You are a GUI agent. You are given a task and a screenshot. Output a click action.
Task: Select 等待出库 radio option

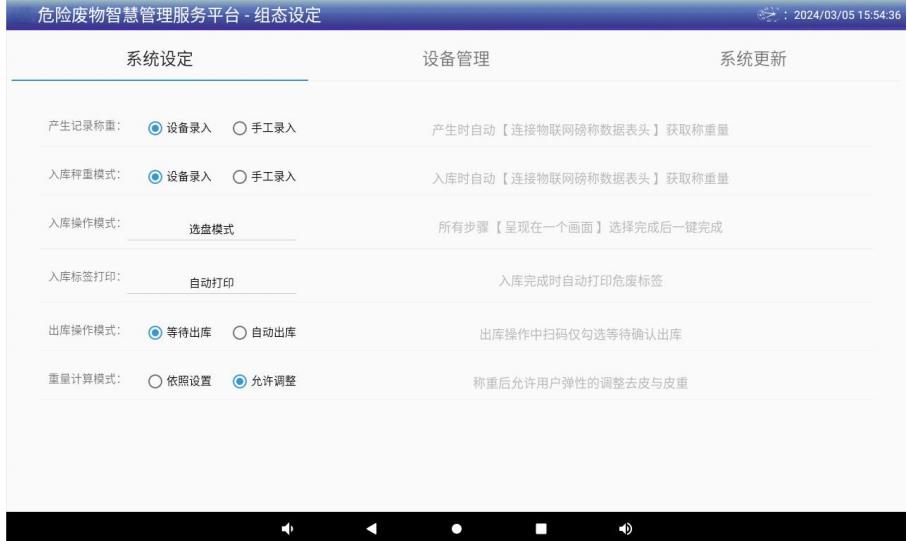coord(154,333)
